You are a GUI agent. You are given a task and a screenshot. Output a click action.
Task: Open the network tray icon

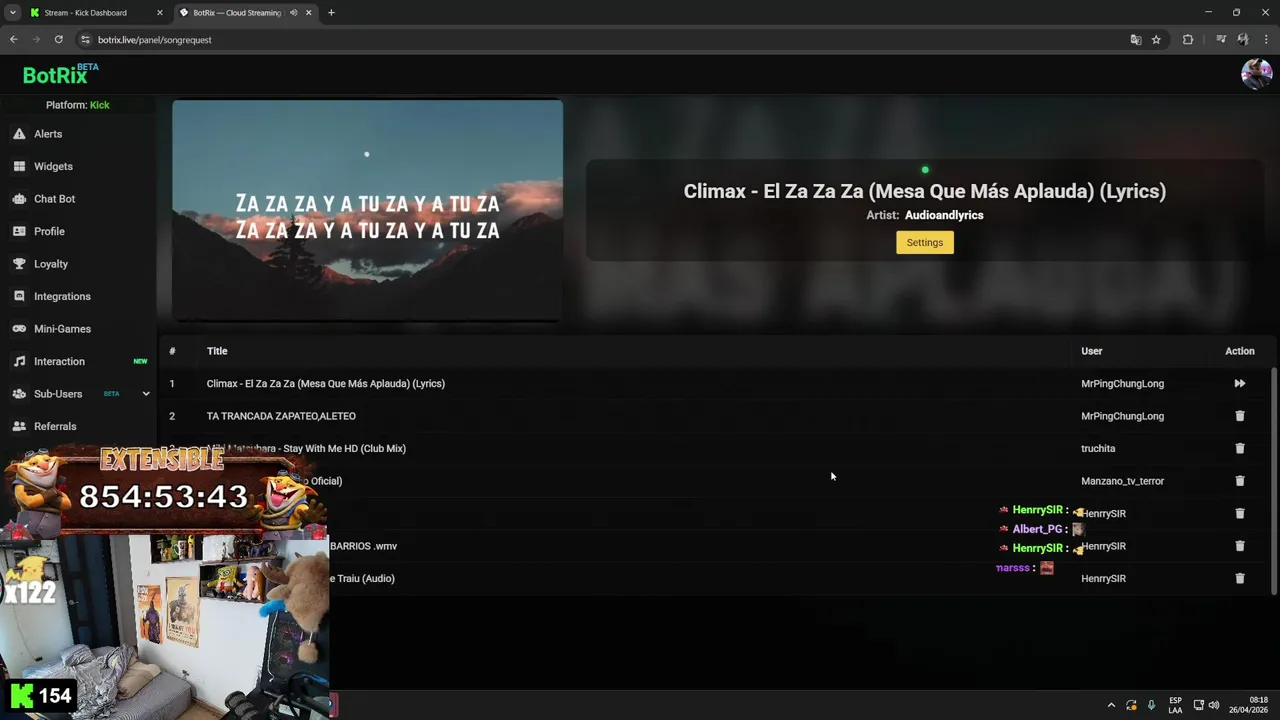click(1199, 705)
